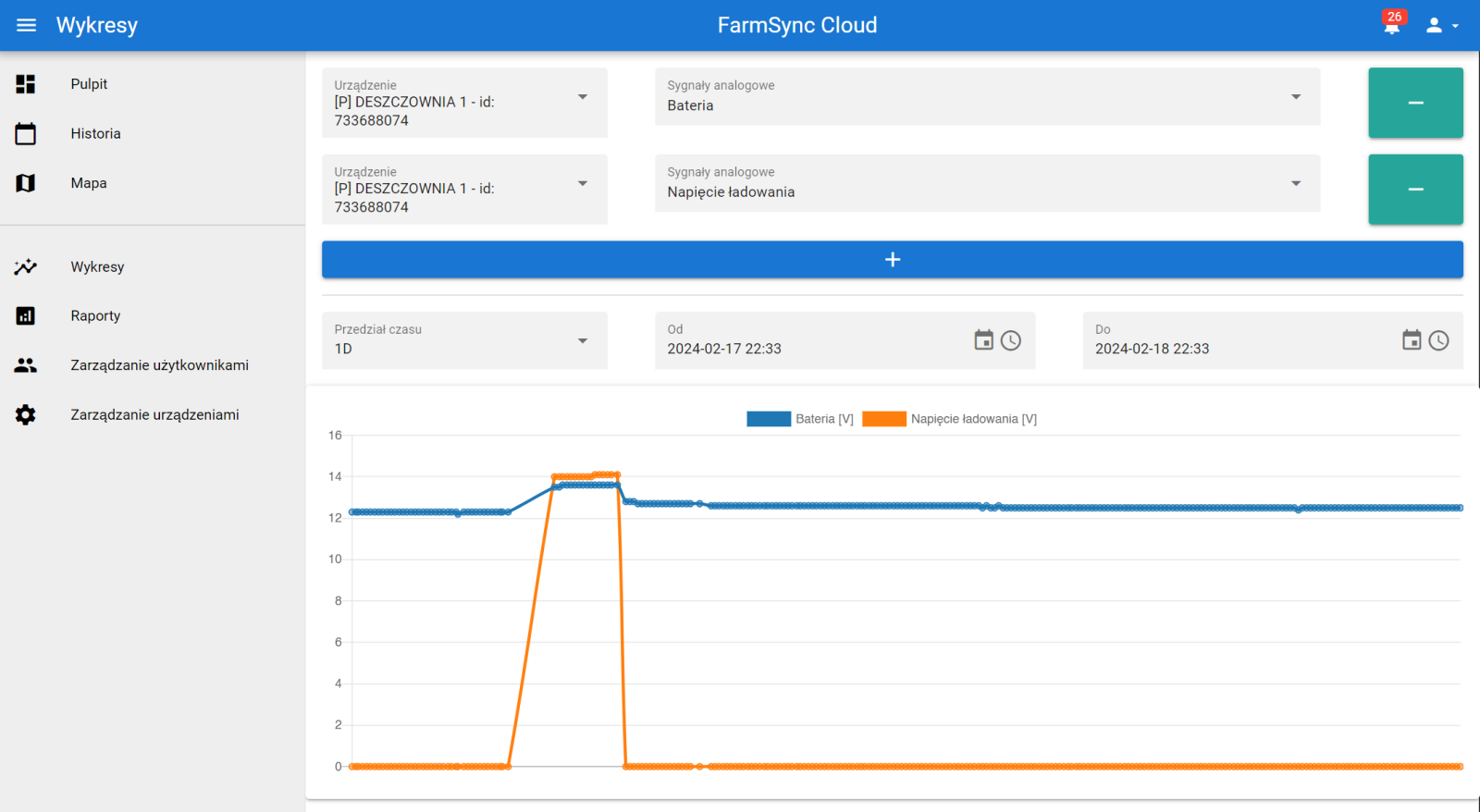The image size is (1480, 812).
Task: Toggle Bateria series in chart legend
Action: tap(800, 419)
